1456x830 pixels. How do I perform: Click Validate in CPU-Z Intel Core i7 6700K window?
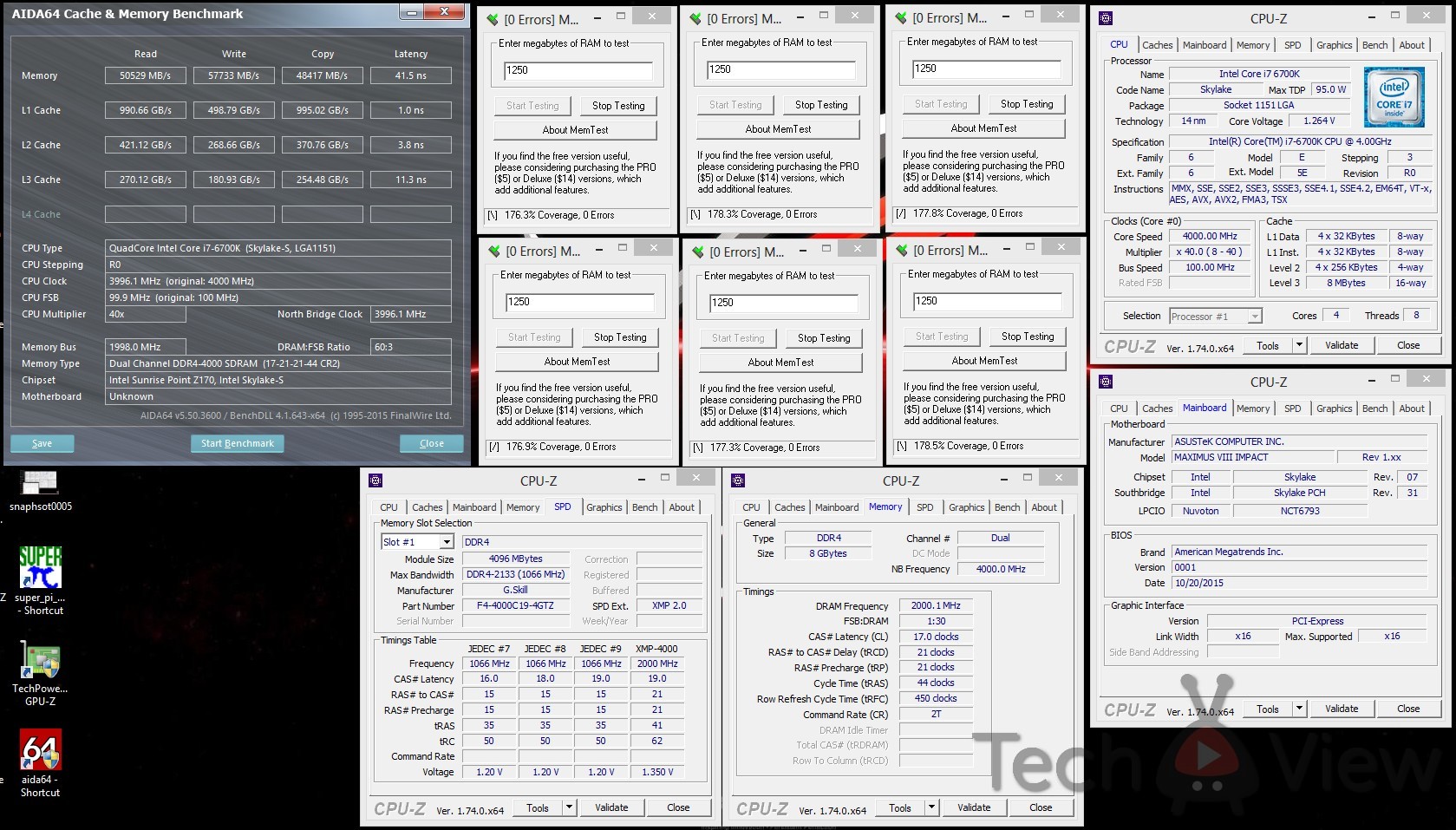pos(1342,345)
